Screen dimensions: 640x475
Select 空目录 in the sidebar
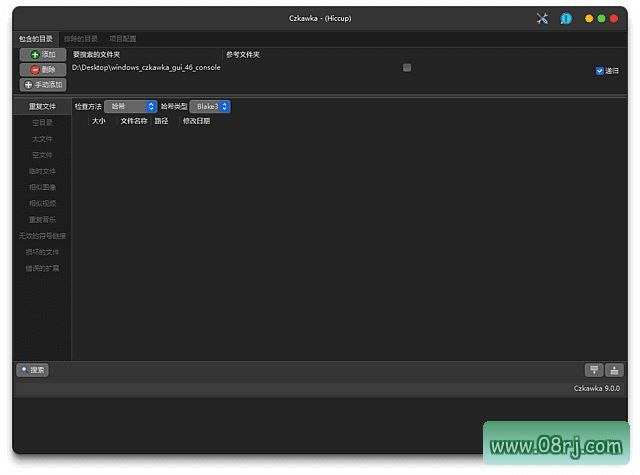42,122
